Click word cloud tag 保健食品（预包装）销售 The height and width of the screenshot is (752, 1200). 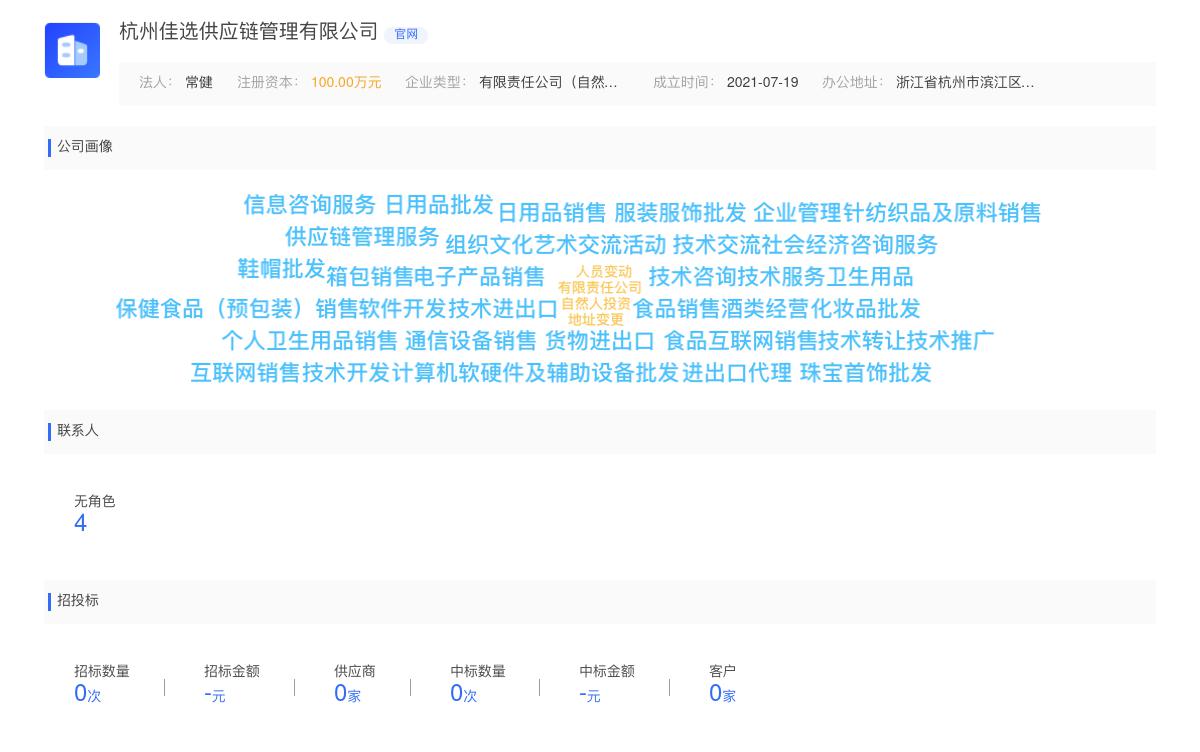(x=237, y=309)
